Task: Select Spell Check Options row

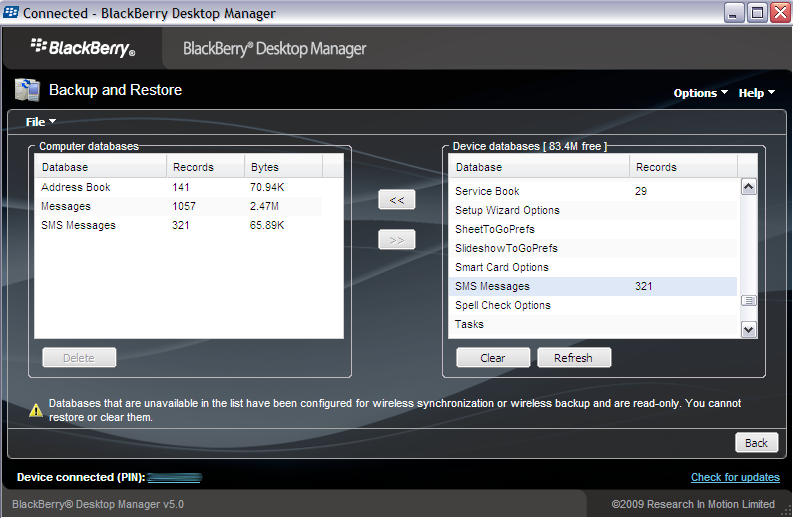Action: point(593,305)
